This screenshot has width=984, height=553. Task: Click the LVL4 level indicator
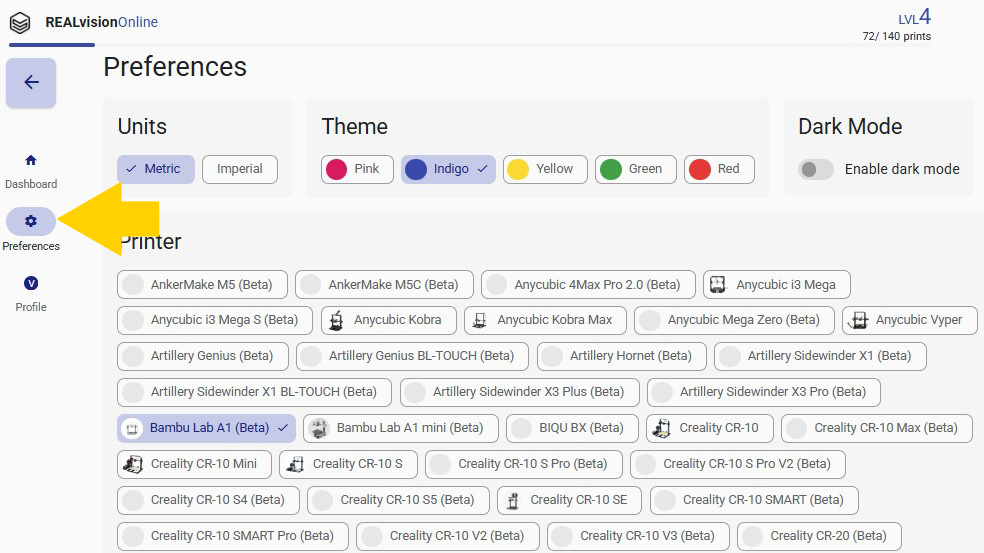[x=914, y=16]
